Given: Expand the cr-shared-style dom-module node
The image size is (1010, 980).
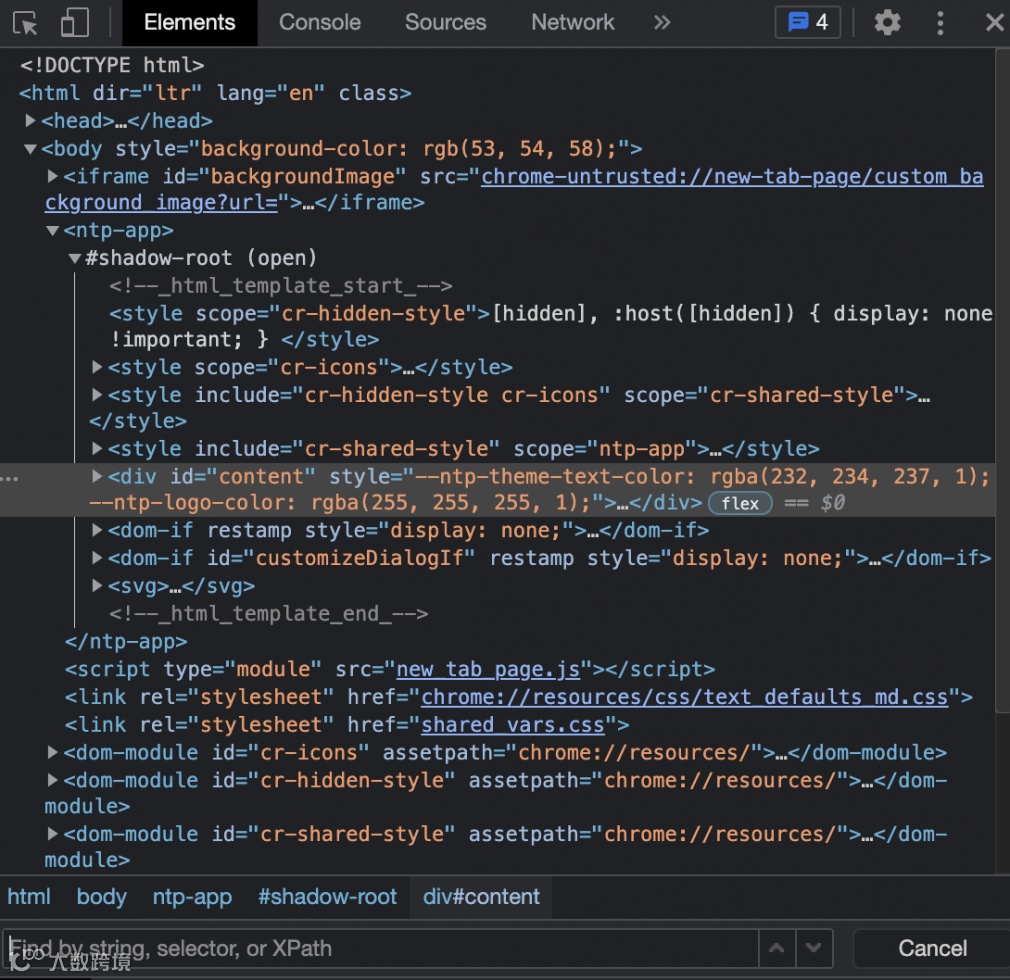Looking at the screenshot, I should tap(53, 833).
